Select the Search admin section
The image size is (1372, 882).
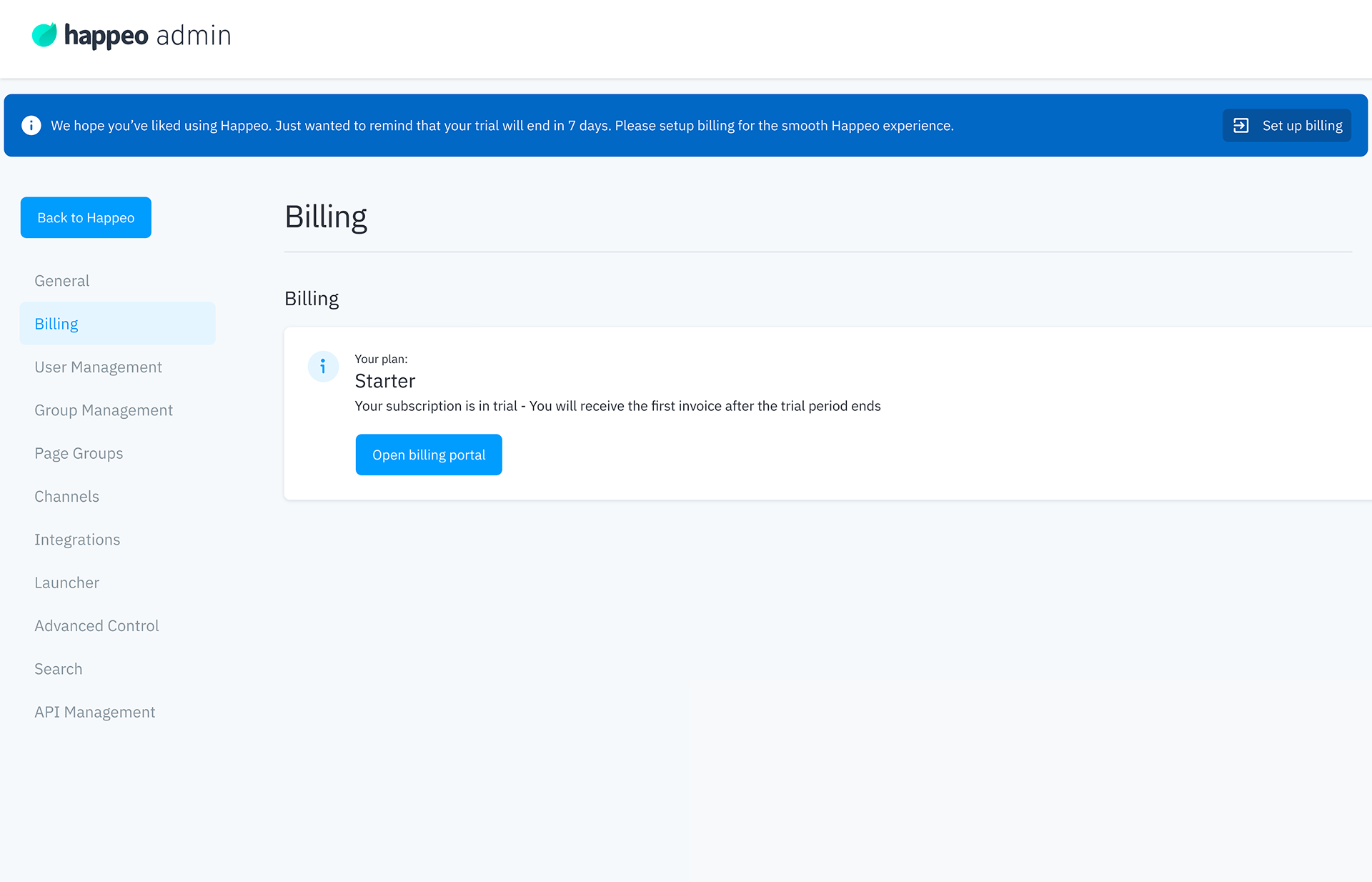[x=59, y=668]
